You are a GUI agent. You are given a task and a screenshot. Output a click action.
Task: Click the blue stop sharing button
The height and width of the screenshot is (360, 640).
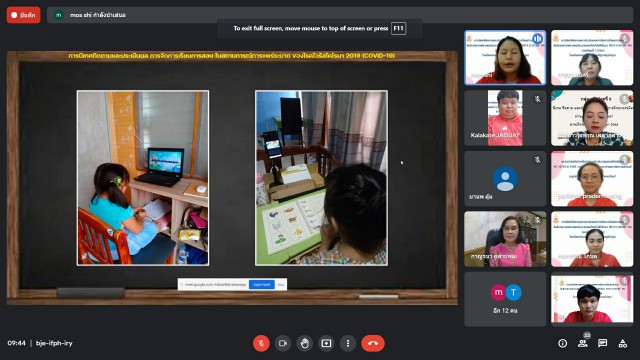pyautogui.click(x=262, y=284)
